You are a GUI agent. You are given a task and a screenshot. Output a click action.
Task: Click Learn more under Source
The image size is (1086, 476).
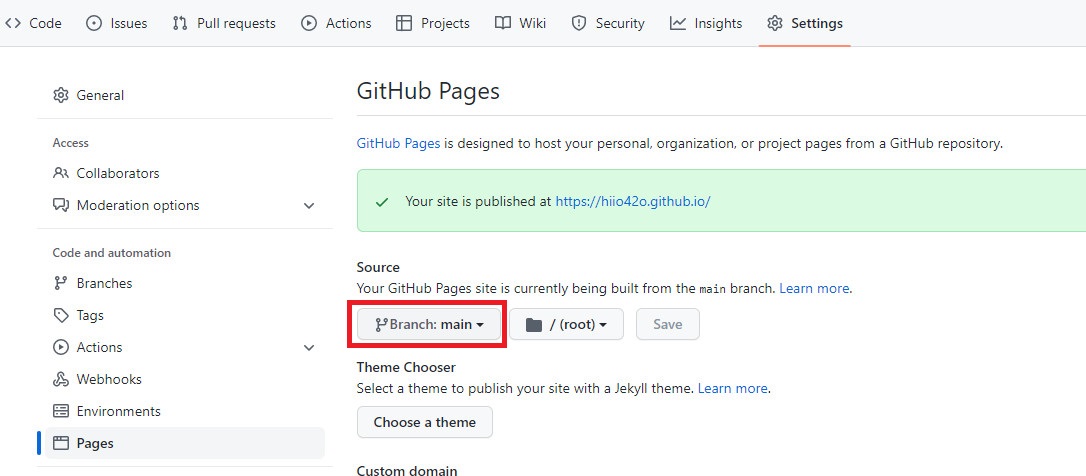tap(814, 288)
